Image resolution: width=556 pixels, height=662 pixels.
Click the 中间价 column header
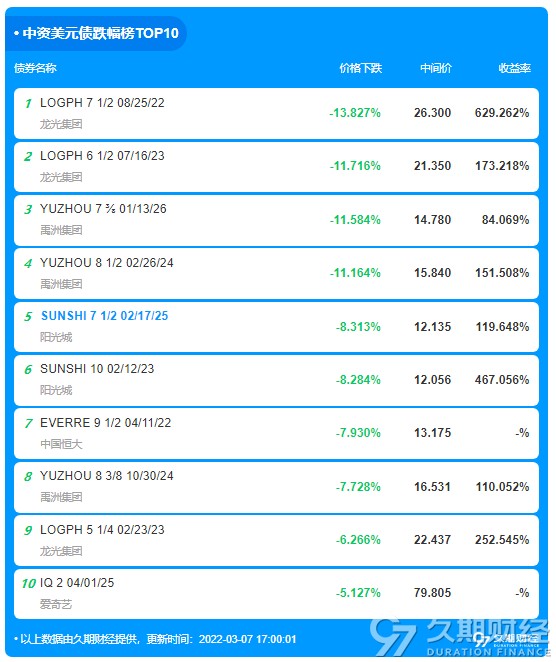click(436, 68)
